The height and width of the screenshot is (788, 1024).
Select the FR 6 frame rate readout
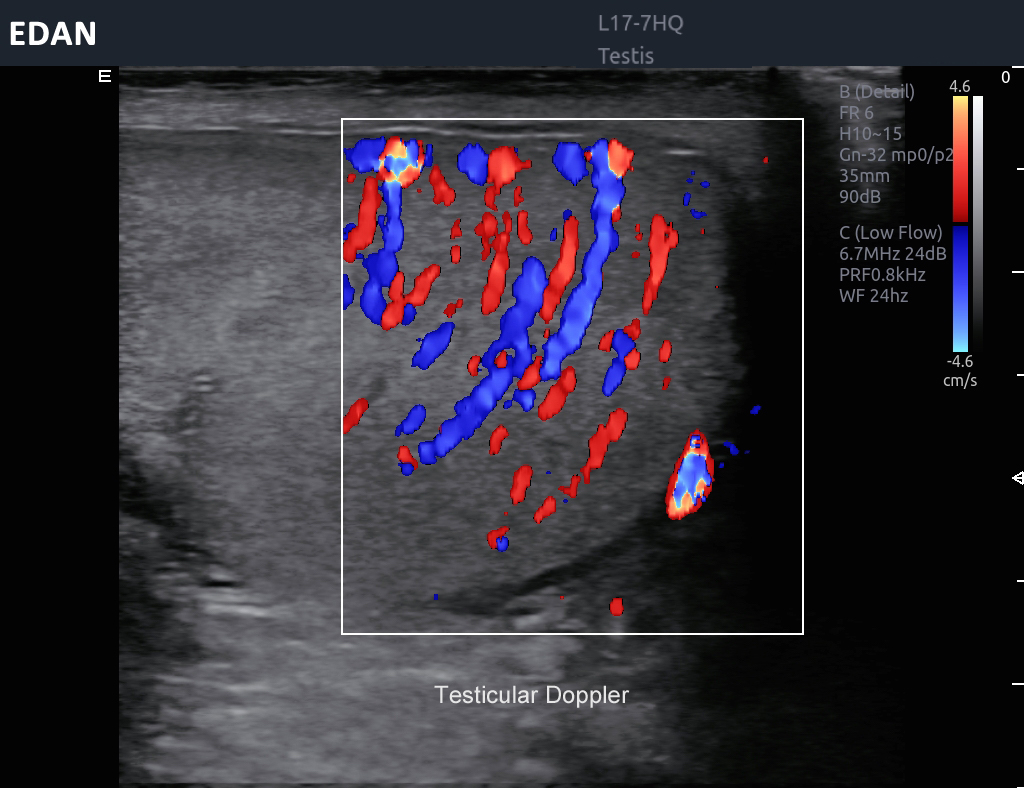[856, 113]
